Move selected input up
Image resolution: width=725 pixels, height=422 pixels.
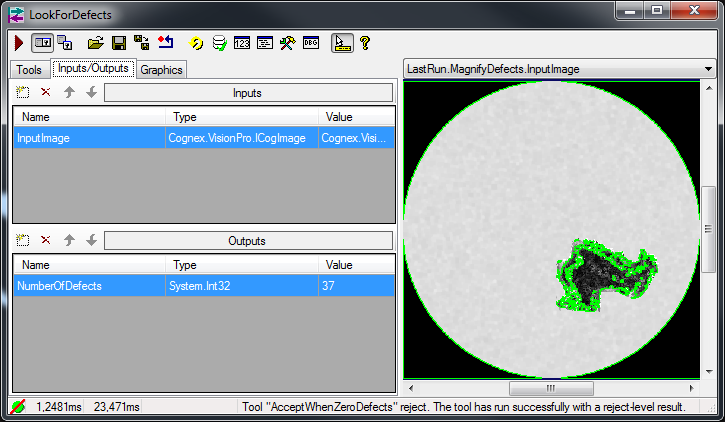(x=69, y=92)
